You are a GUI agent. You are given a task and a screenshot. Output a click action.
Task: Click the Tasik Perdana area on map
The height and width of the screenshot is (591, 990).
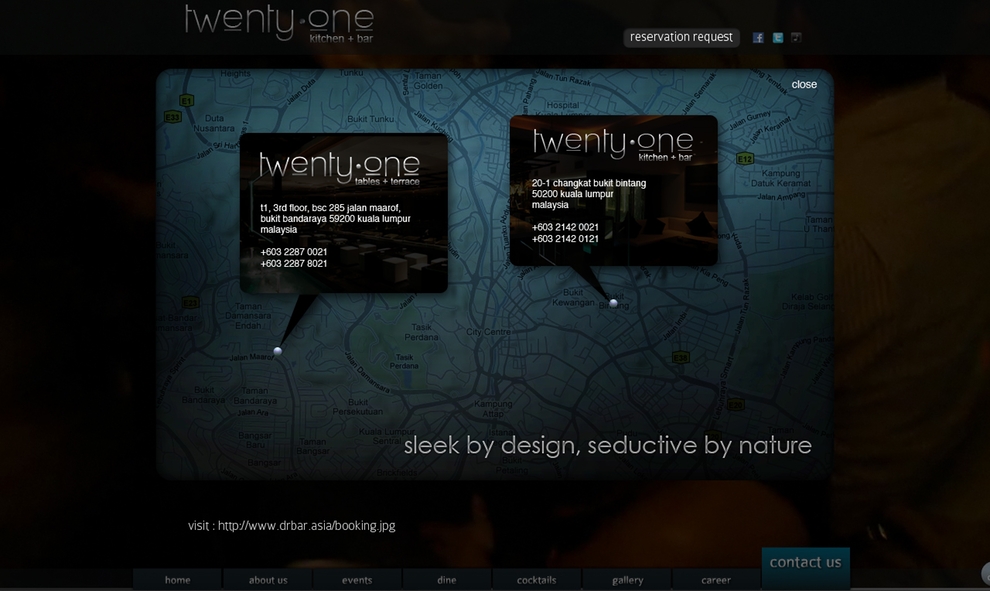[421, 333]
